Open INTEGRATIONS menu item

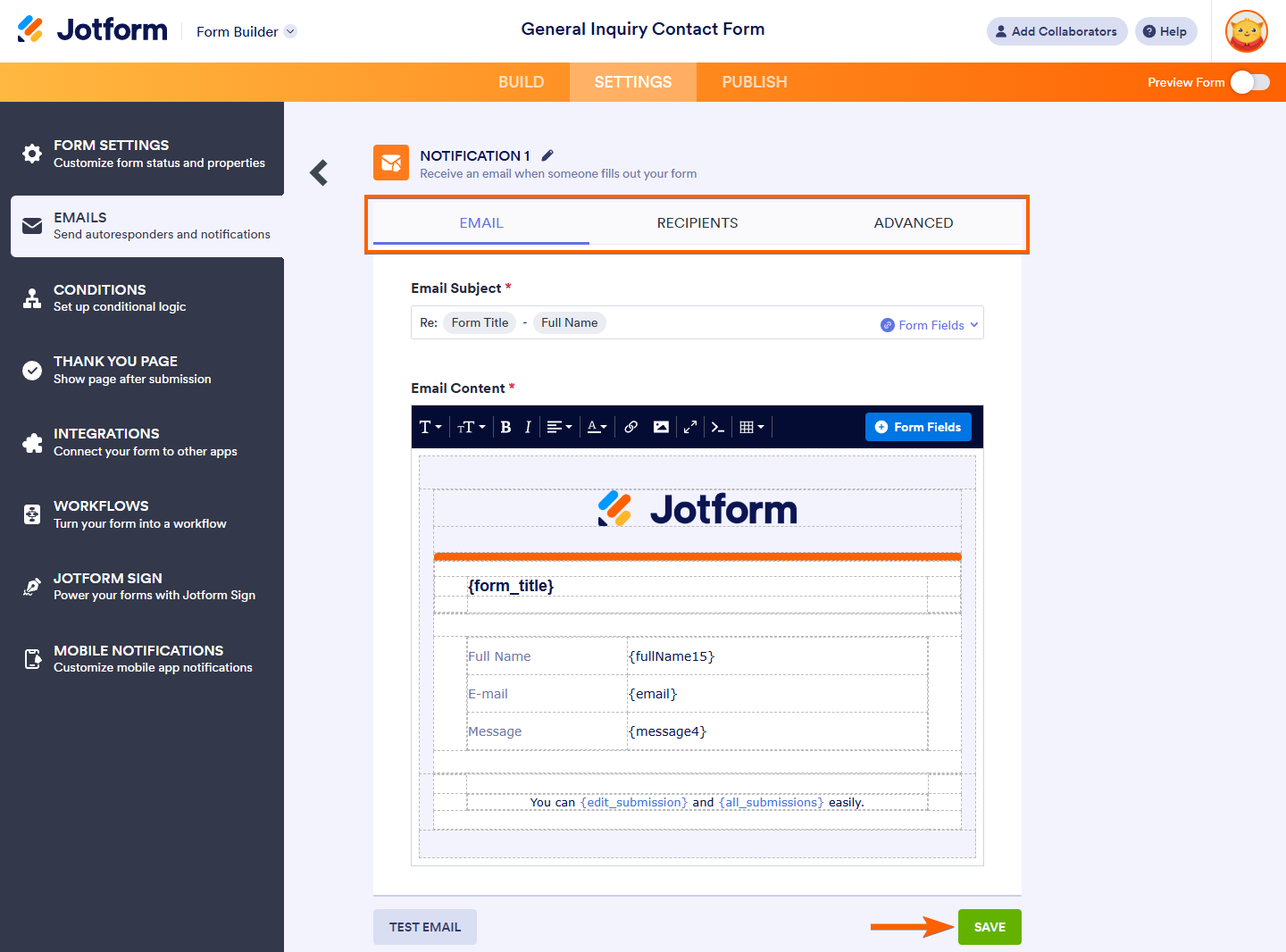[142, 443]
